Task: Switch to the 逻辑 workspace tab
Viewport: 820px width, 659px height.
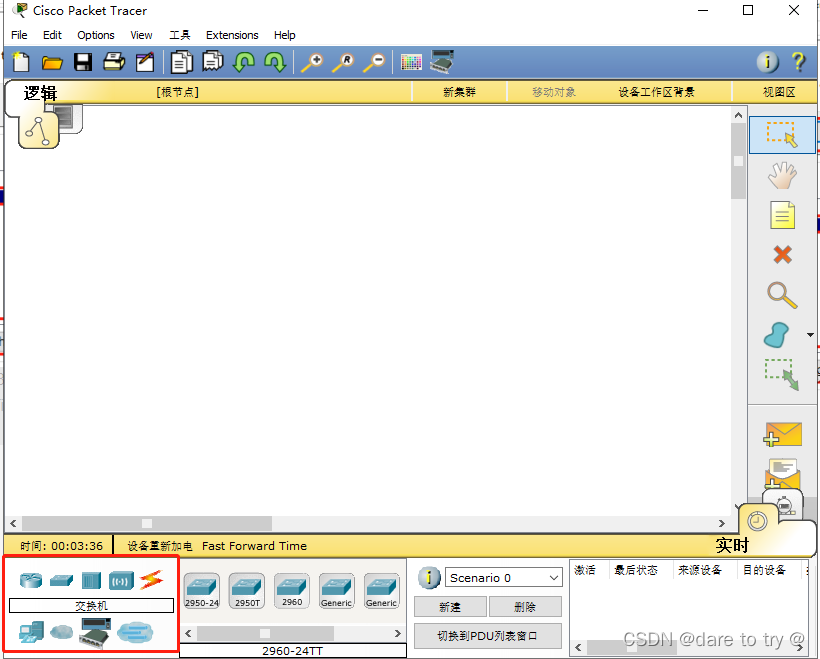Action: (40, 93)
